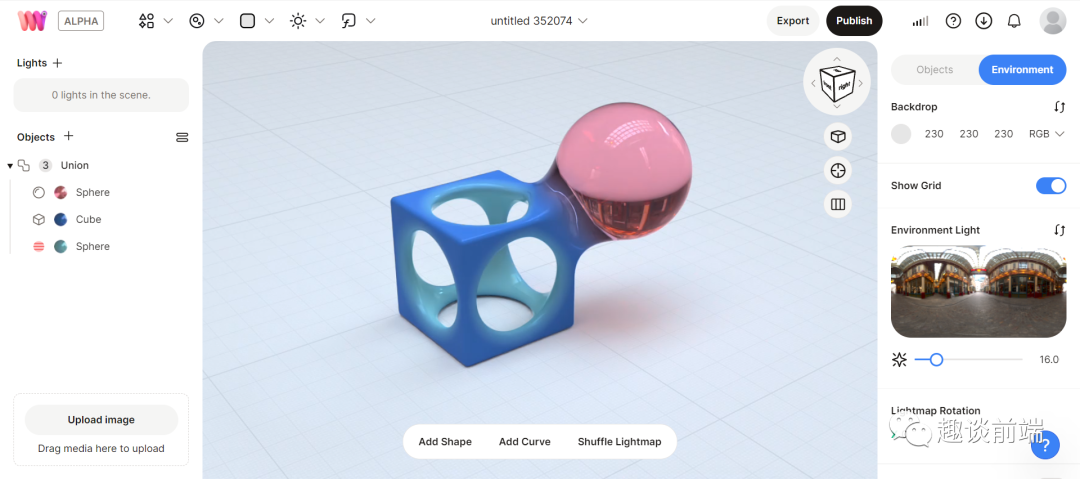Image resolution: width=1080 pixels, height=479 pixels.
Task: Rotate view left with gizmo arrow
Action: coord(813,83)
